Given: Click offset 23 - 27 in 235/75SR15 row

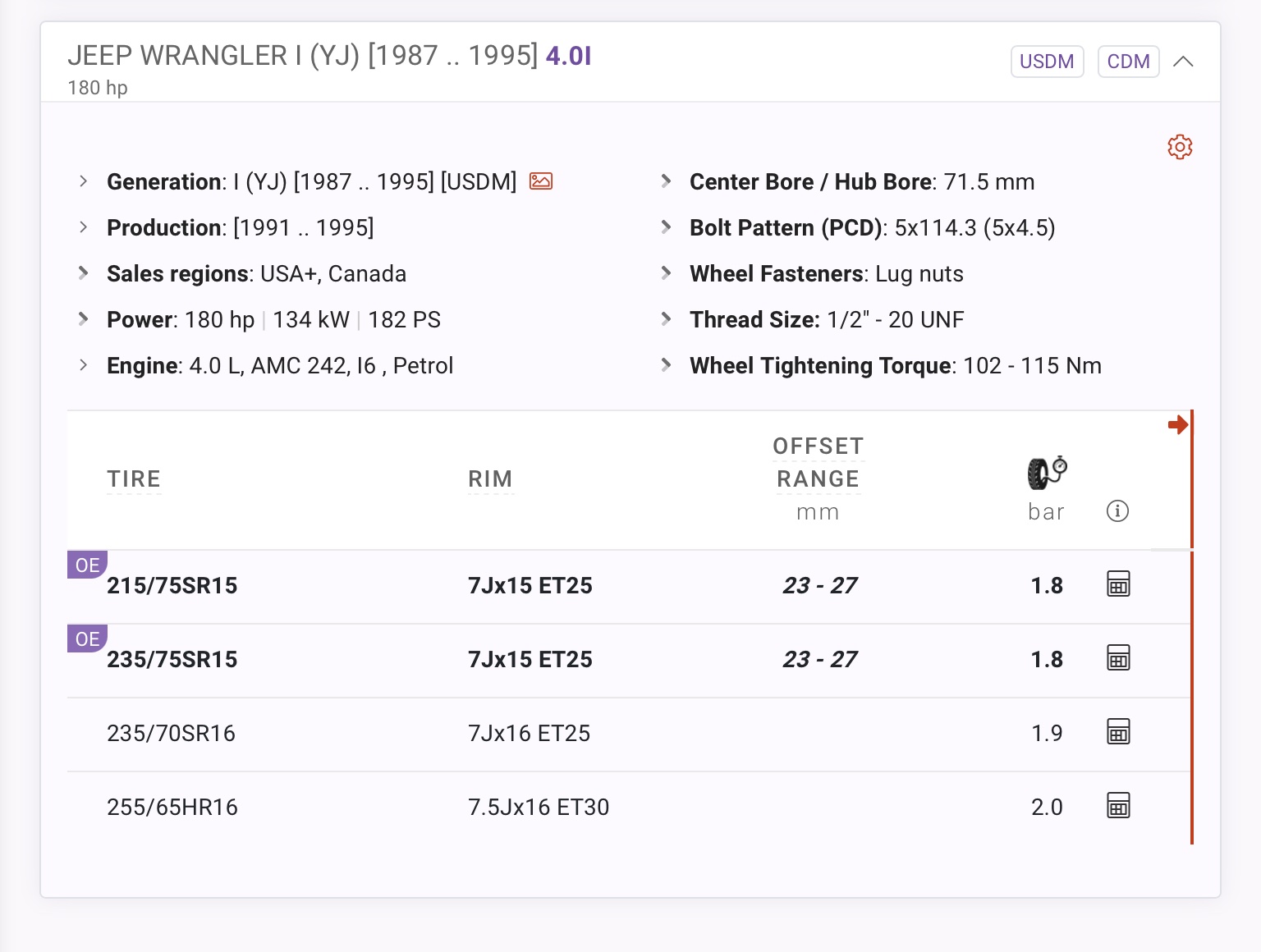Looking at the screenshot, I should (x=819, y=660).
